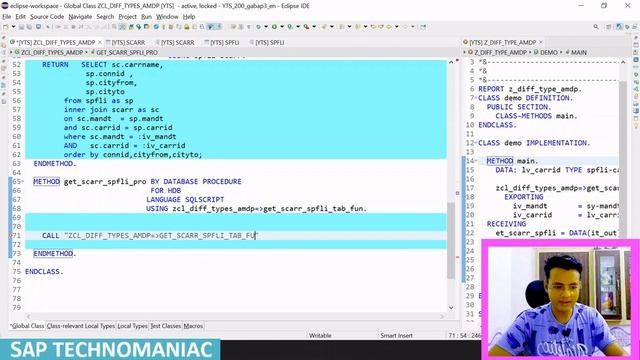Click the Back navigation arrow icon

(389, 27)
